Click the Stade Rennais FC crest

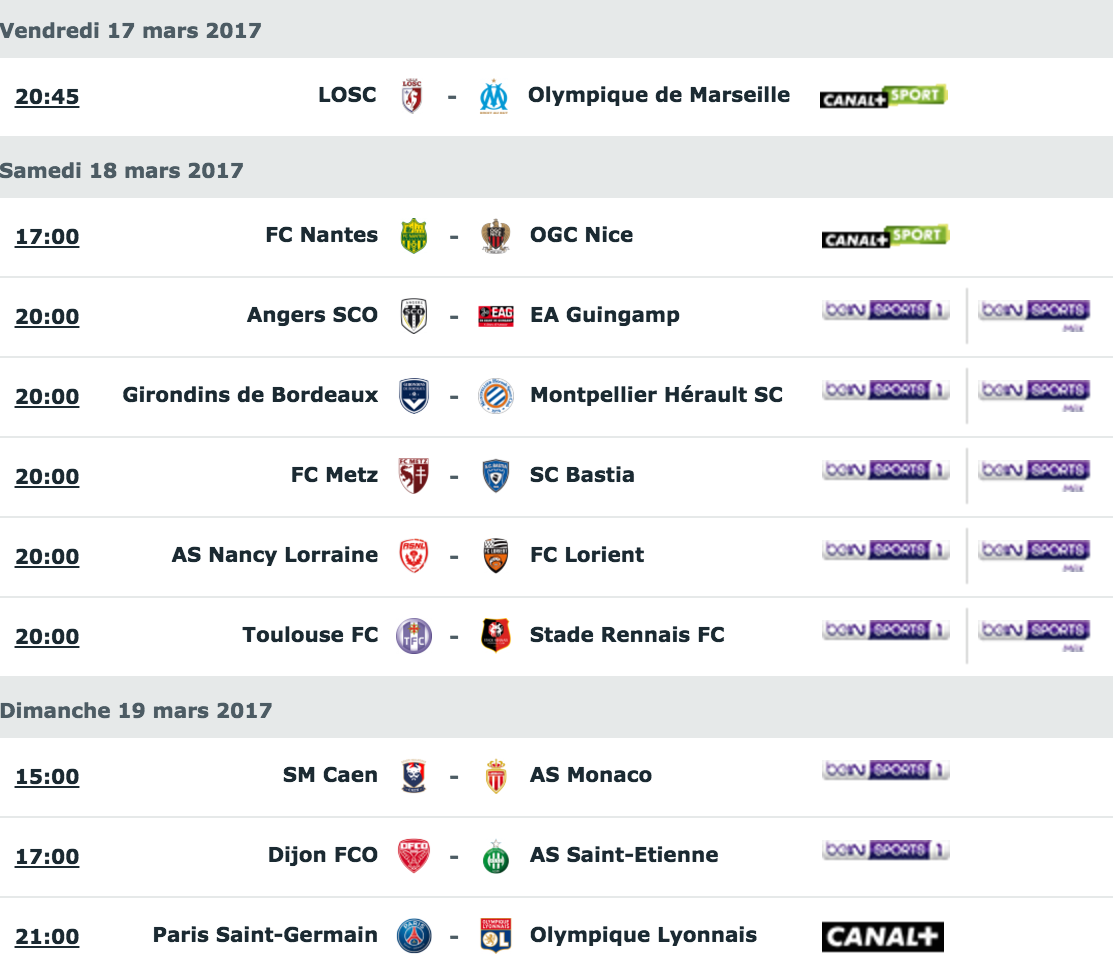pos(495,635)
